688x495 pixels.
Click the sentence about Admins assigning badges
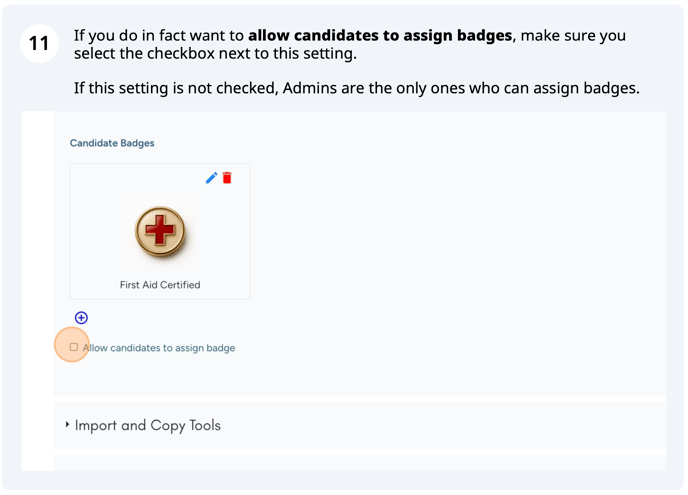[356, 88]
